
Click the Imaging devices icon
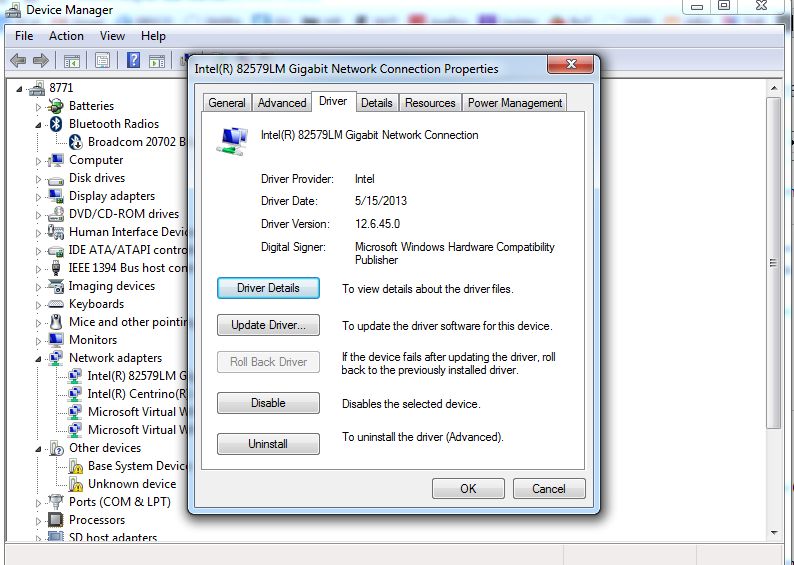[55, 286]
